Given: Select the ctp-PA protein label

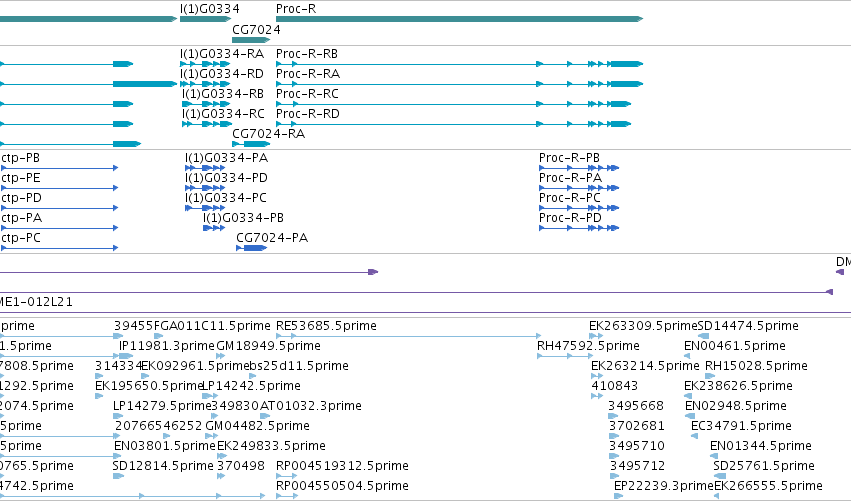Looking at the screenshot, I should pos(22,218).
